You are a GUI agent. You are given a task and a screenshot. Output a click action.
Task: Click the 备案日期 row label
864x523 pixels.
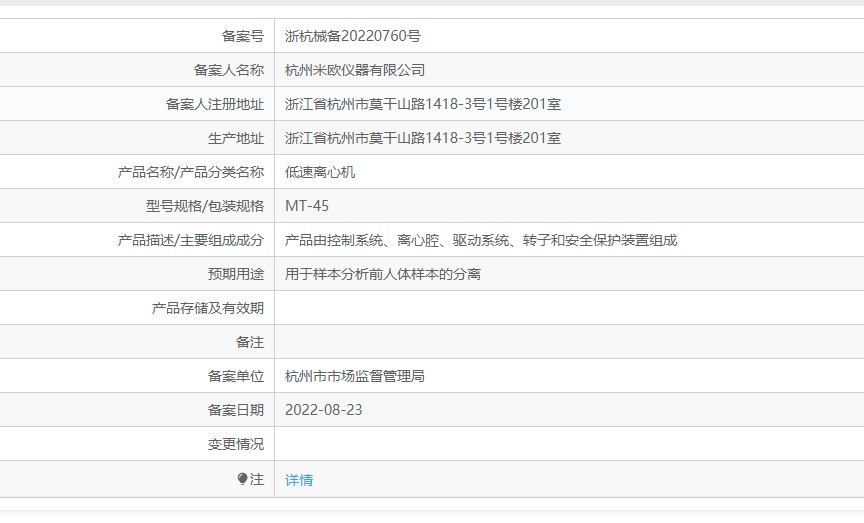236,410
